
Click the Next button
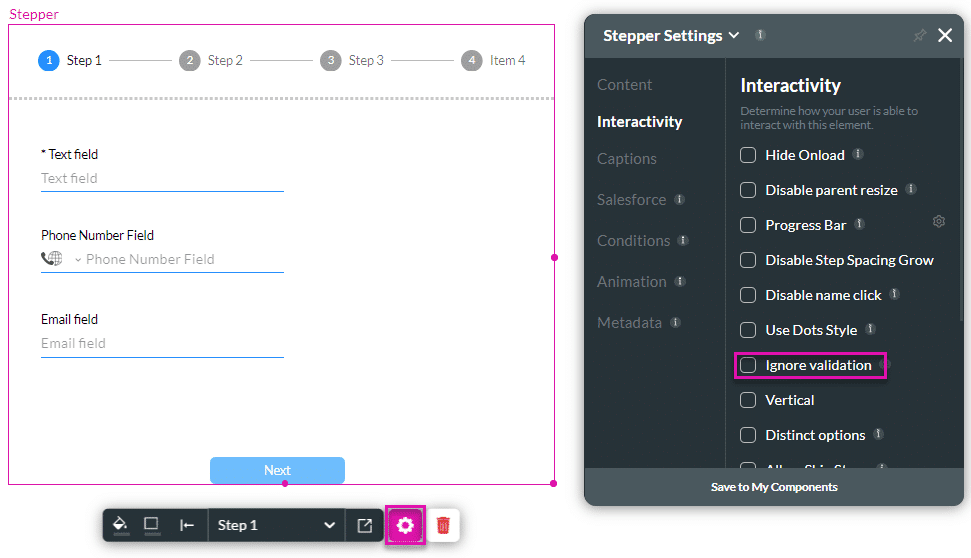(x=277, y=470)
